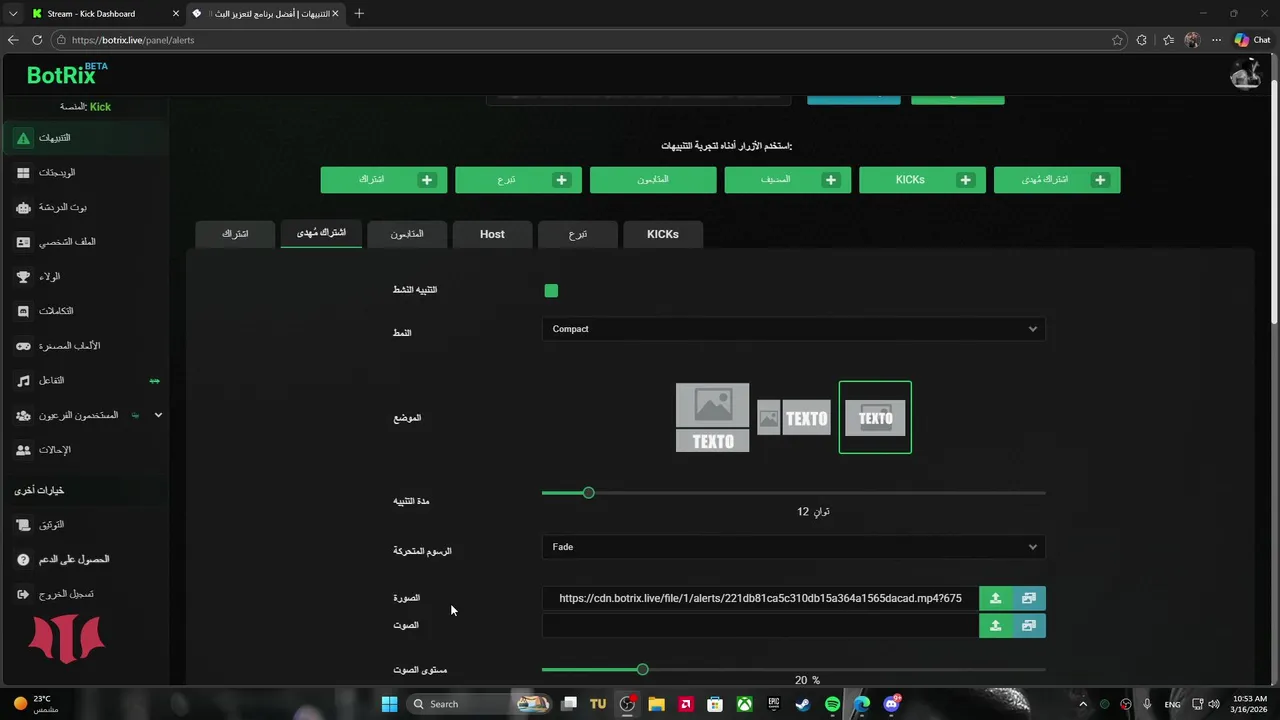Test the المتابعون followers alert button
Image resolution: width=1280 pixels, height=720 pixels.
coord(653,180)
